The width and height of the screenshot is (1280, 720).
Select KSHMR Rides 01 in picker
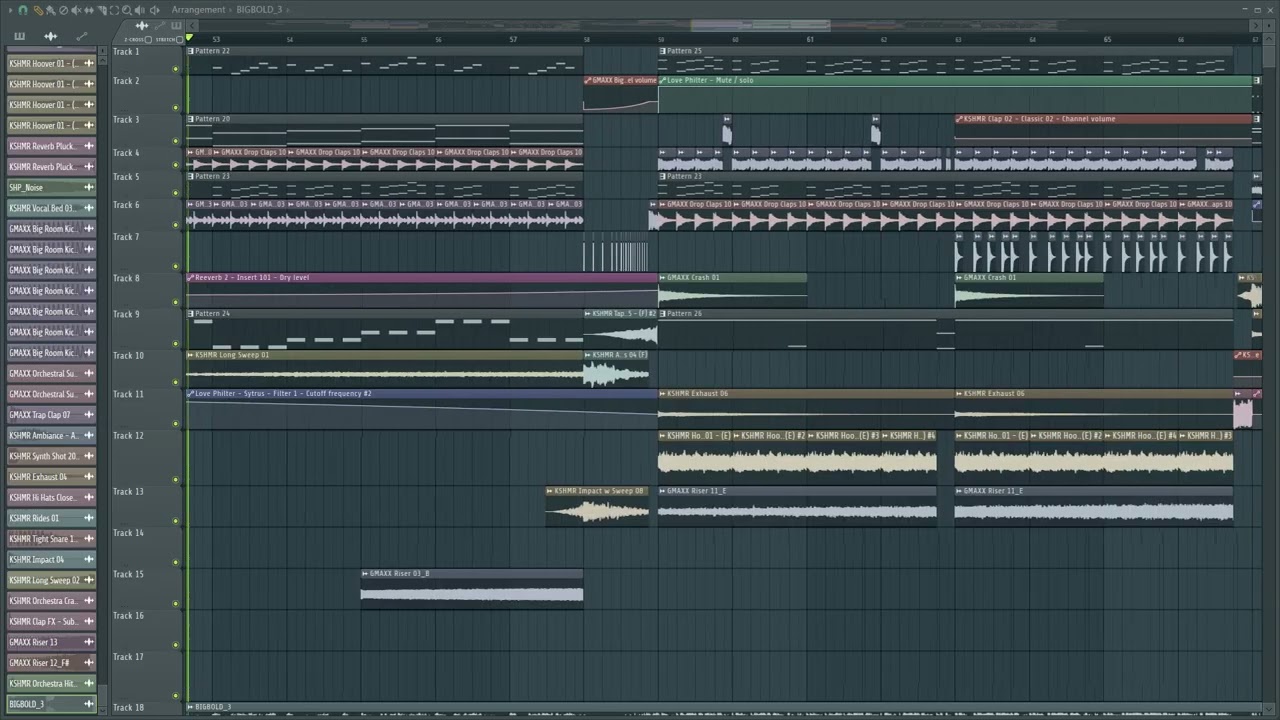tap(52, 518)
